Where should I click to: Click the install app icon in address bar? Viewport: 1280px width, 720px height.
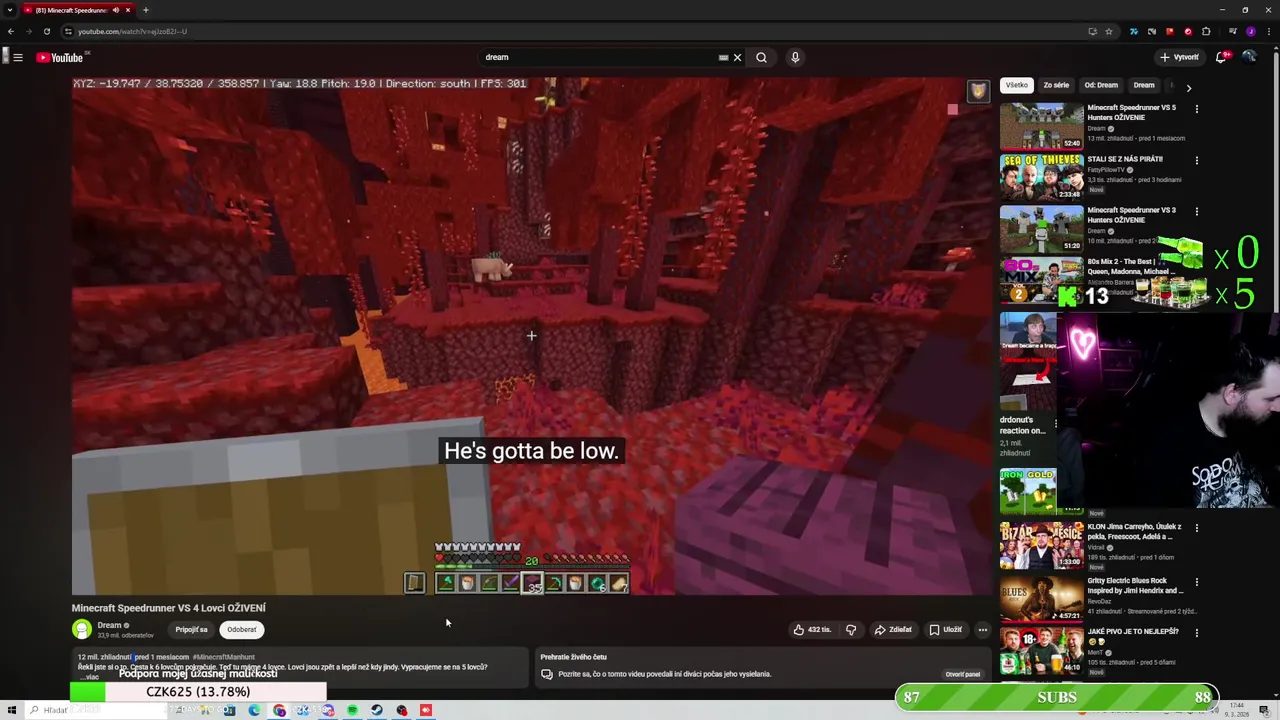pyautogui.click(x=1092, y=31)
